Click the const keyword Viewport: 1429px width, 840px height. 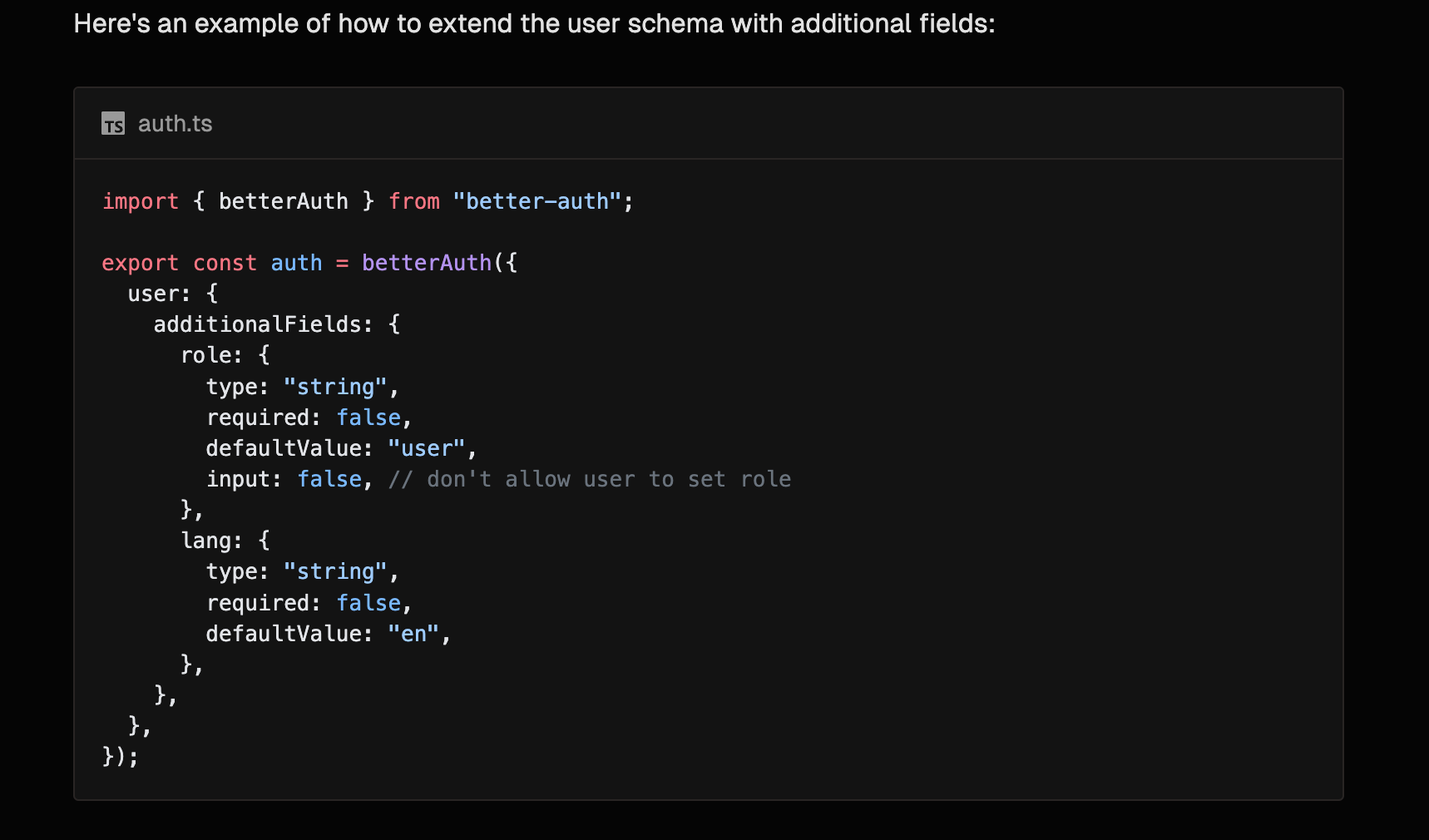click(225, 263)
